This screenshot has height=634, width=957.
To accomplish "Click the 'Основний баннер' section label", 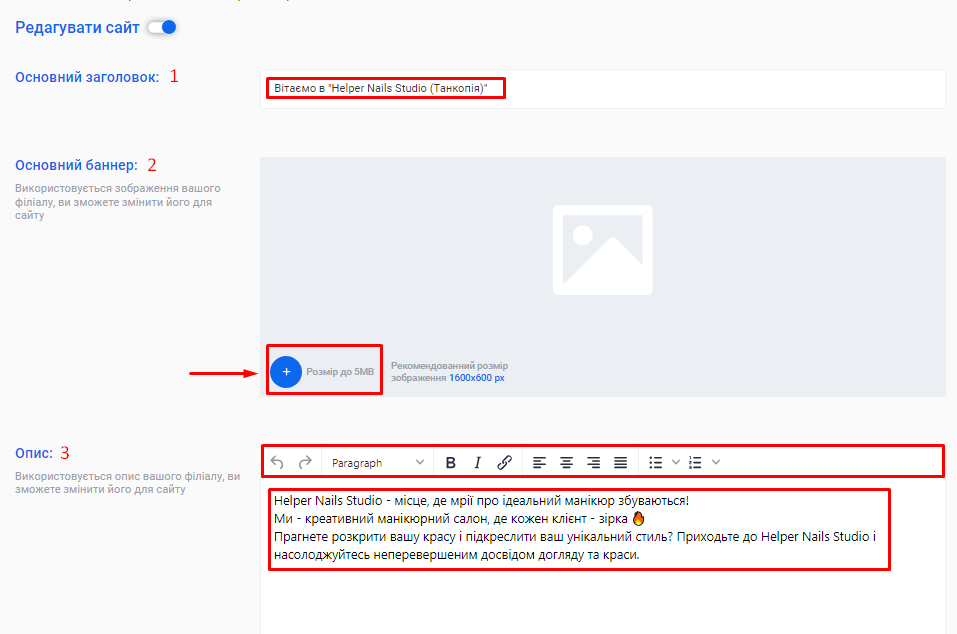I will [x=76, y=165].
